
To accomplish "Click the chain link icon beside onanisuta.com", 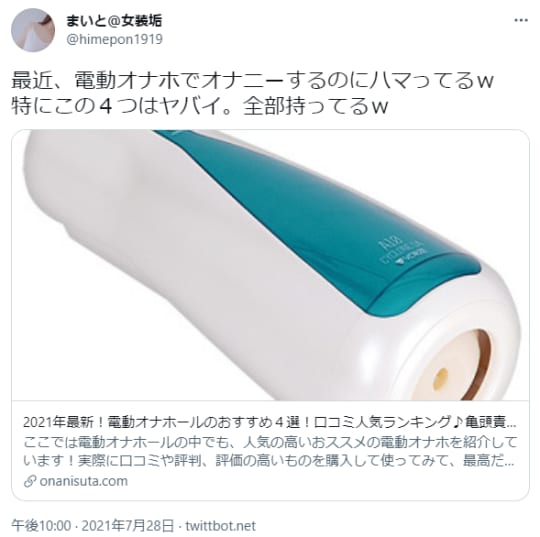I will pos(30,481).
